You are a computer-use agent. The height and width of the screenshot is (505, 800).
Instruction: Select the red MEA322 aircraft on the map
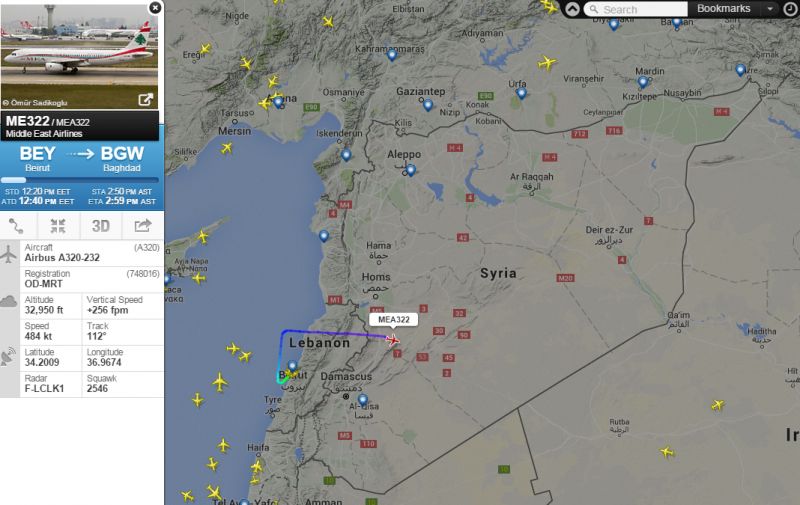(392, 340)
